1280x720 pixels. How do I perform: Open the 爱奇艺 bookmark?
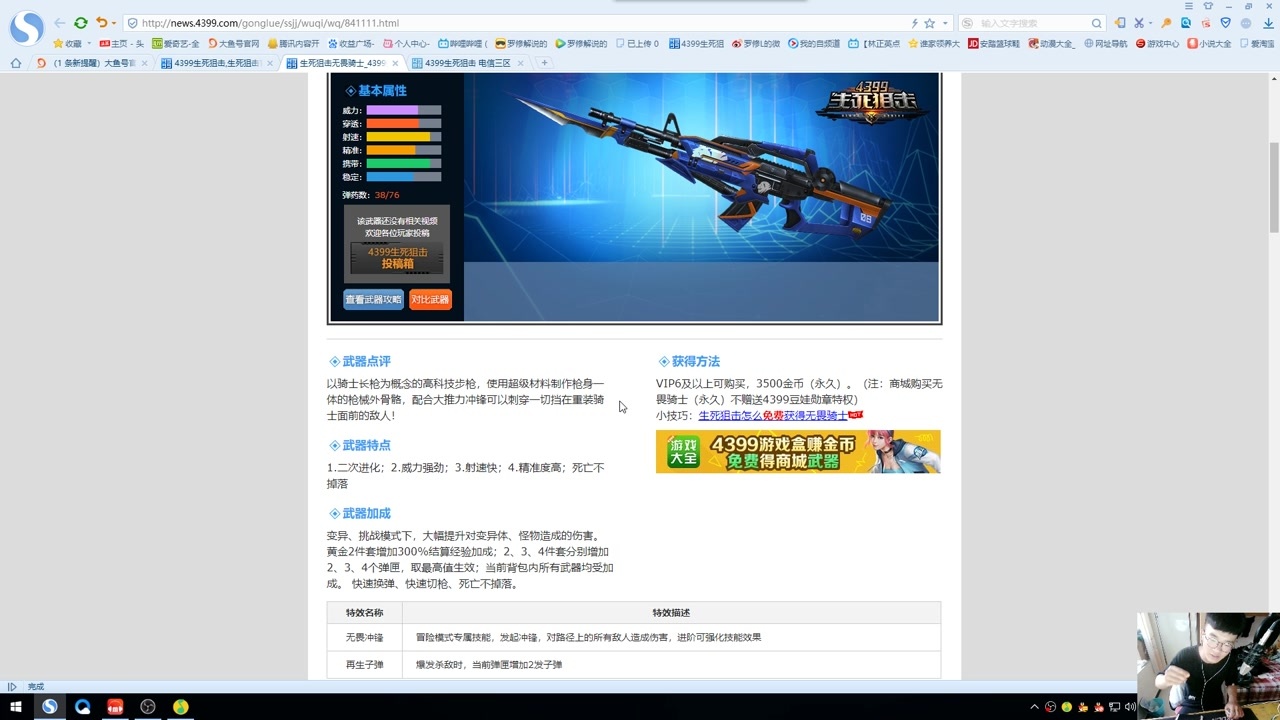175,44
